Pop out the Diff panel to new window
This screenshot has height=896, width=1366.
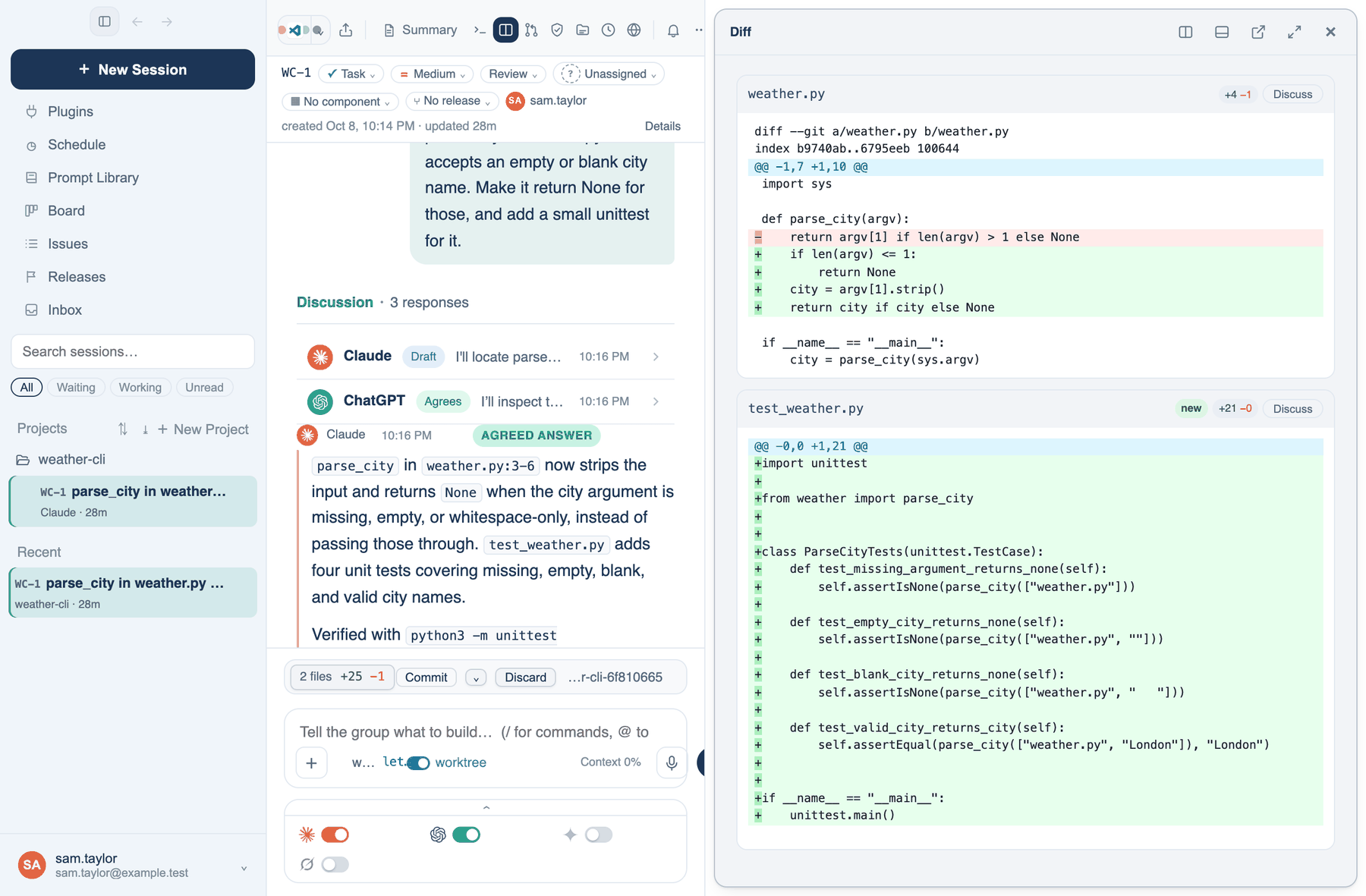tap(1258, 32)
